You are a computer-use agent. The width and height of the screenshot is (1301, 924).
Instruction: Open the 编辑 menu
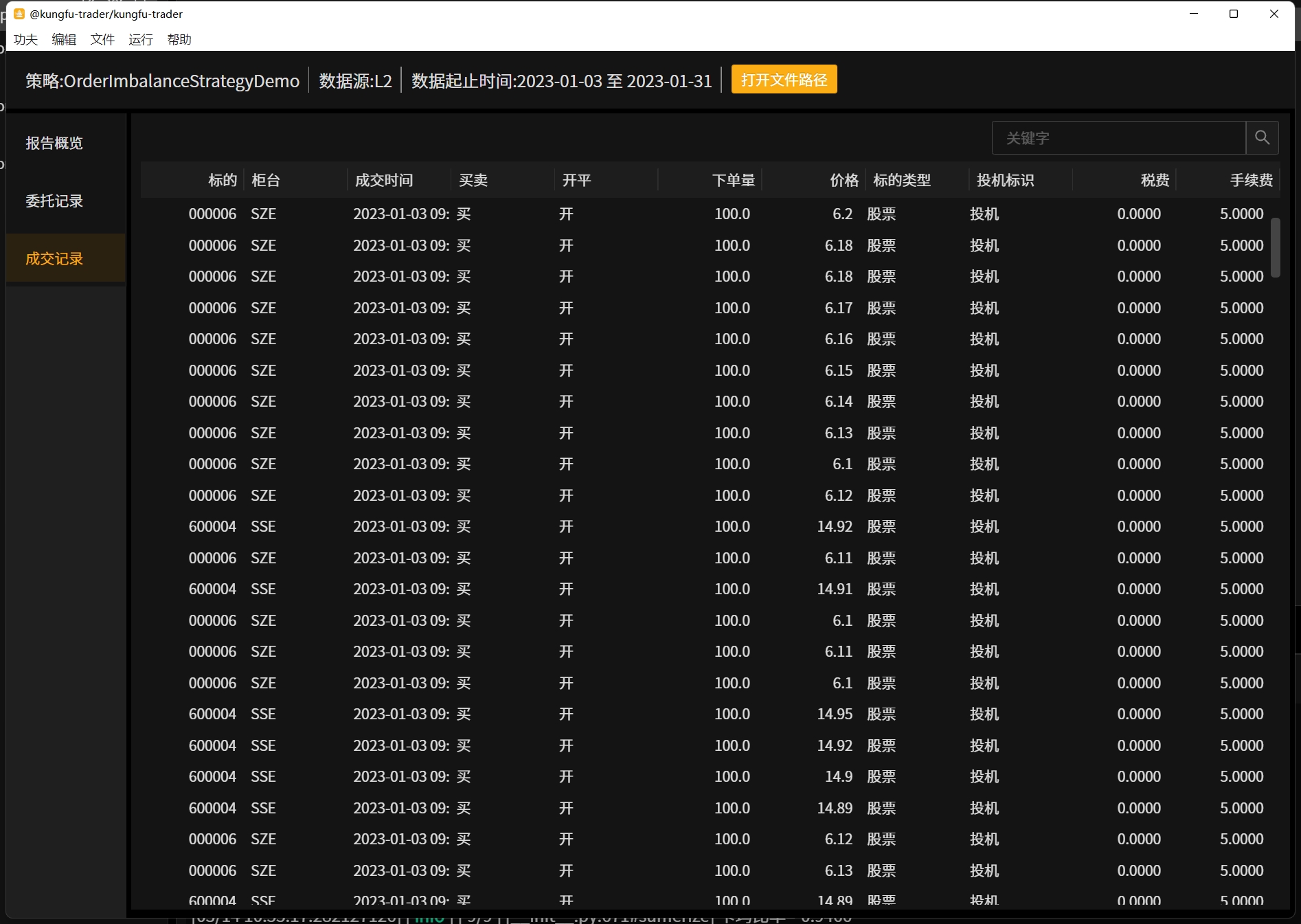64,39
